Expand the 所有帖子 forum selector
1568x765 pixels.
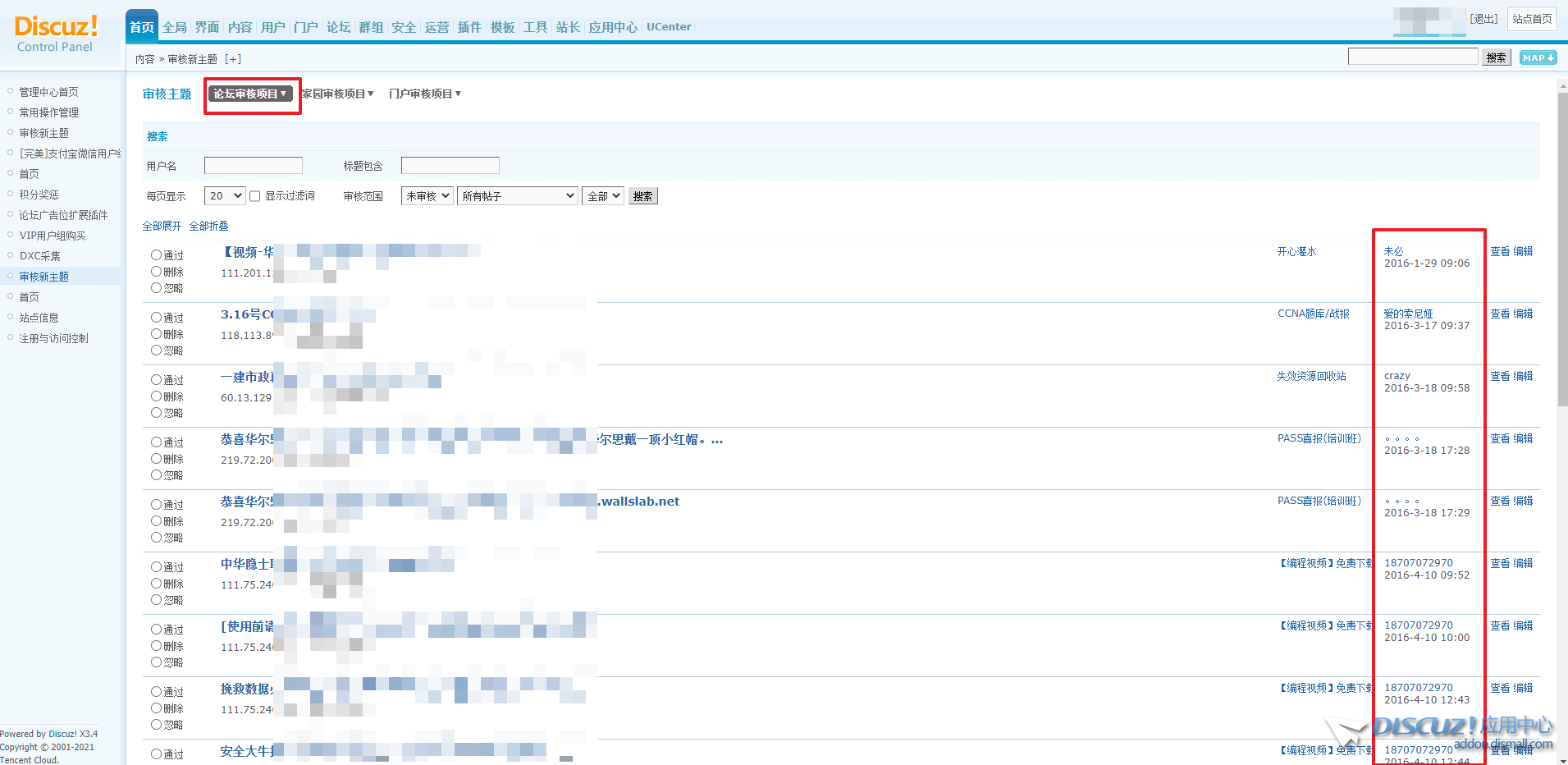tap(517, 196)
